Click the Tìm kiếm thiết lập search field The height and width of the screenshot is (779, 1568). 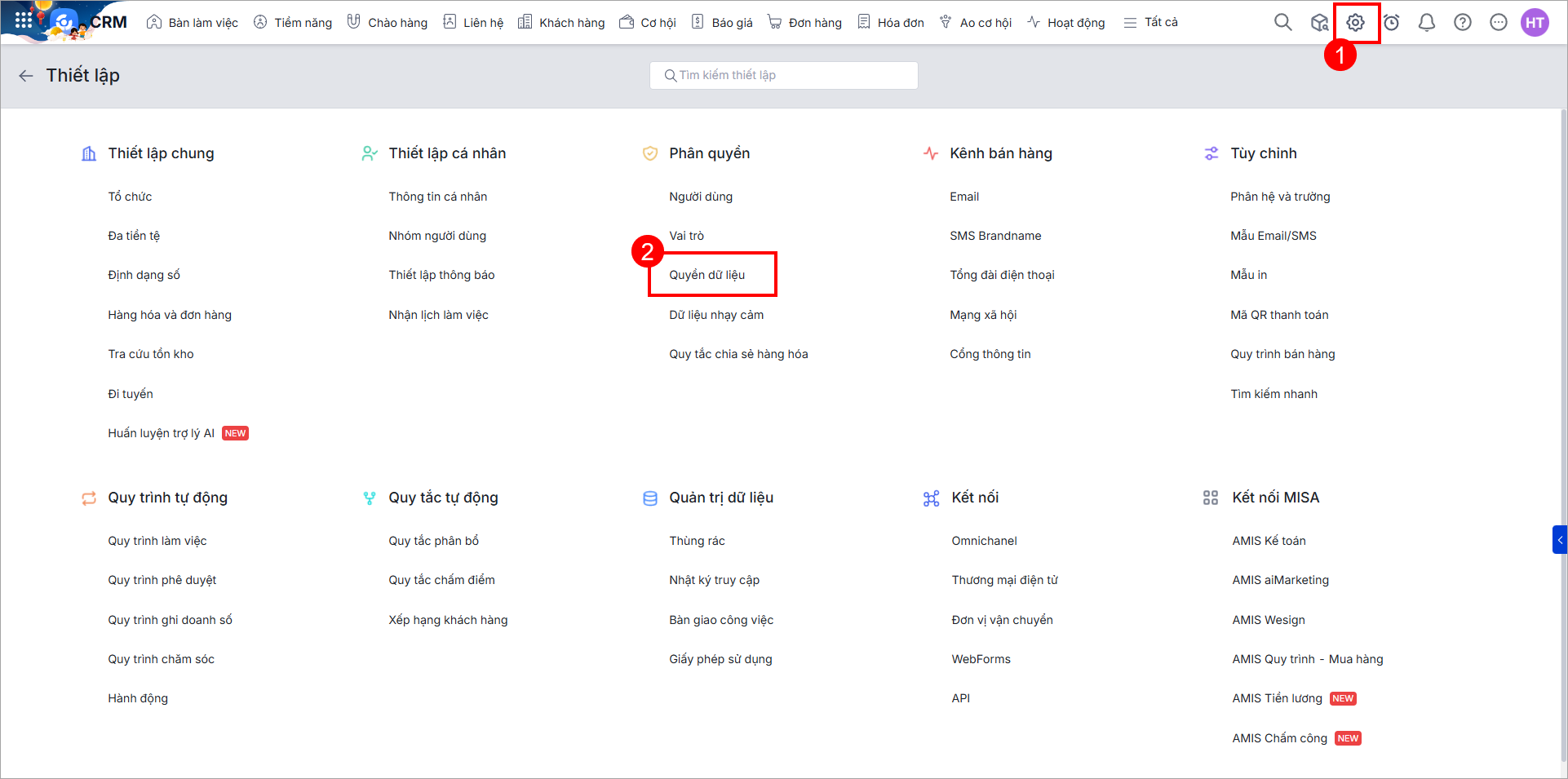point(783,75)
